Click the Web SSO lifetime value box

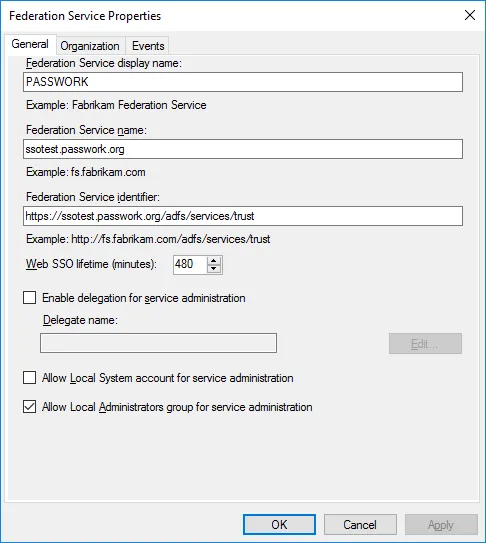coord(190,265)
